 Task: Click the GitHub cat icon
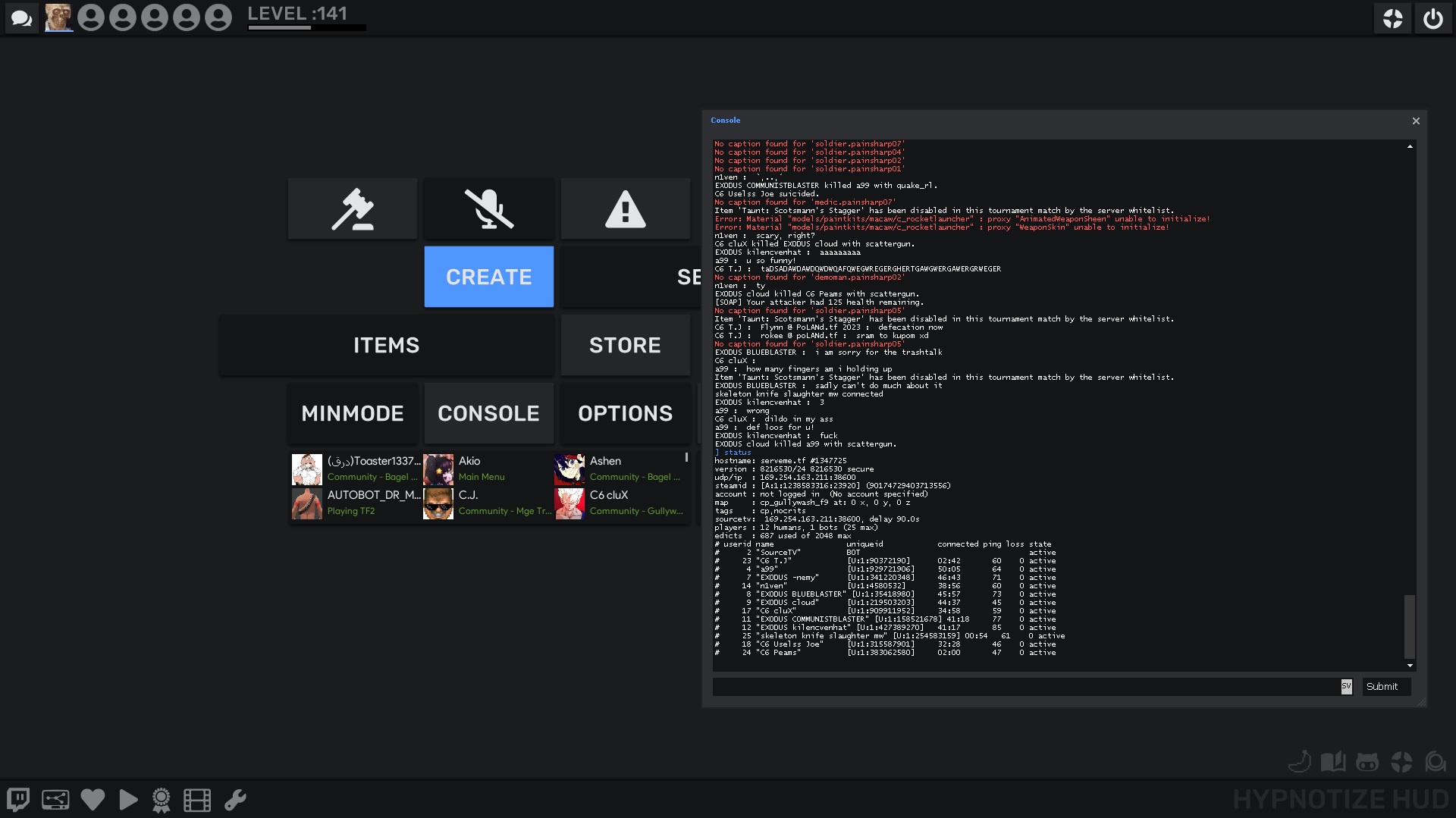(x=1367, y=762)
